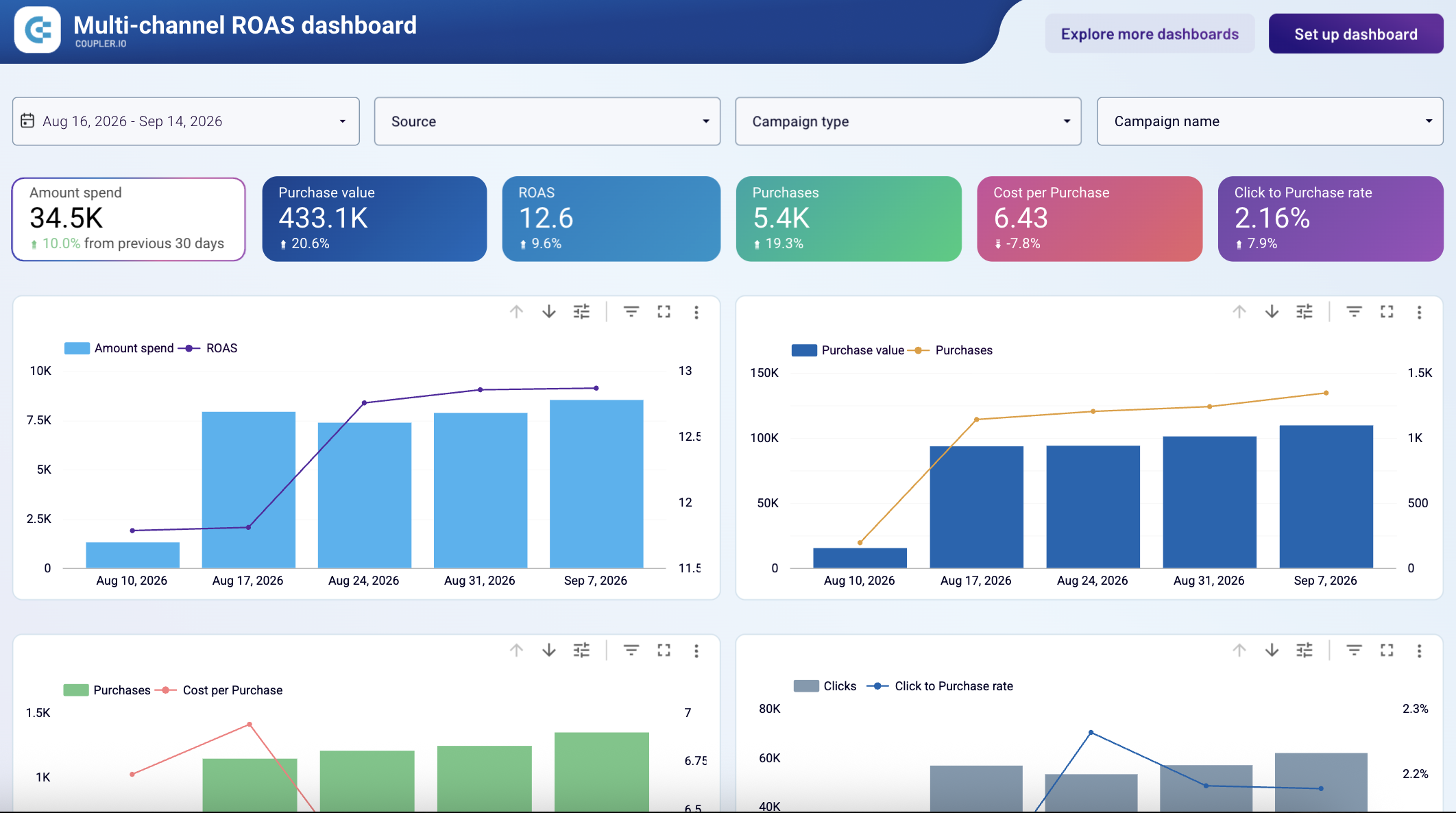
Task: Click the Amount spend legend color swatch
Action: pyautogui.click(x=77, y=348)
